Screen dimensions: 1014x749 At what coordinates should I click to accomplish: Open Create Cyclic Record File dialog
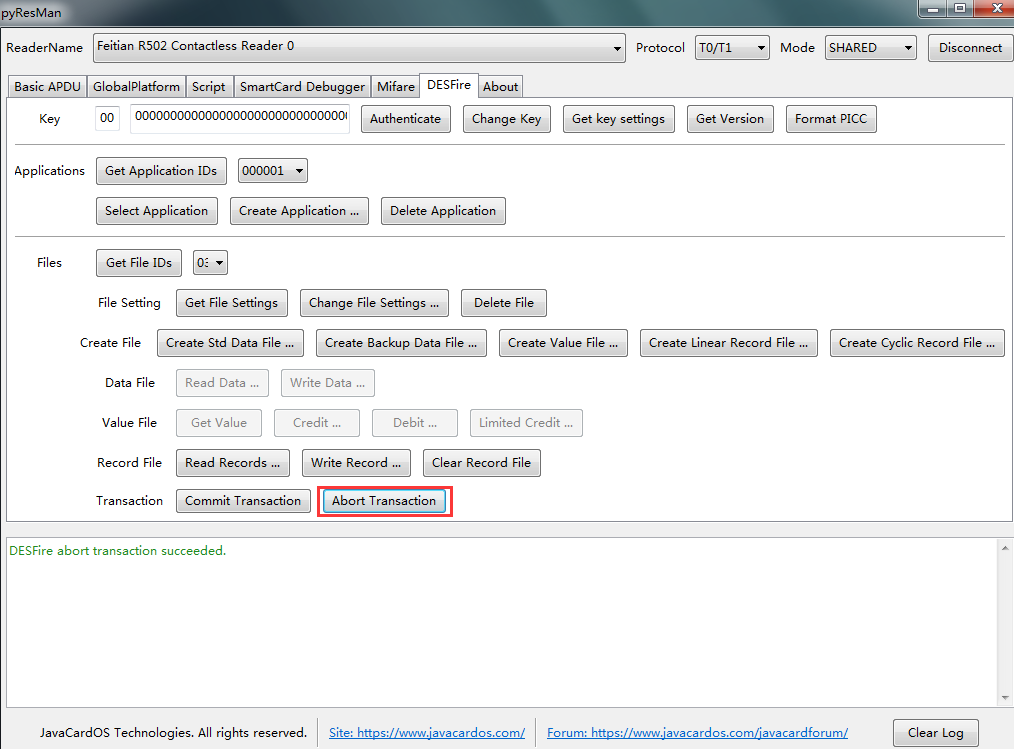(917, 343)
